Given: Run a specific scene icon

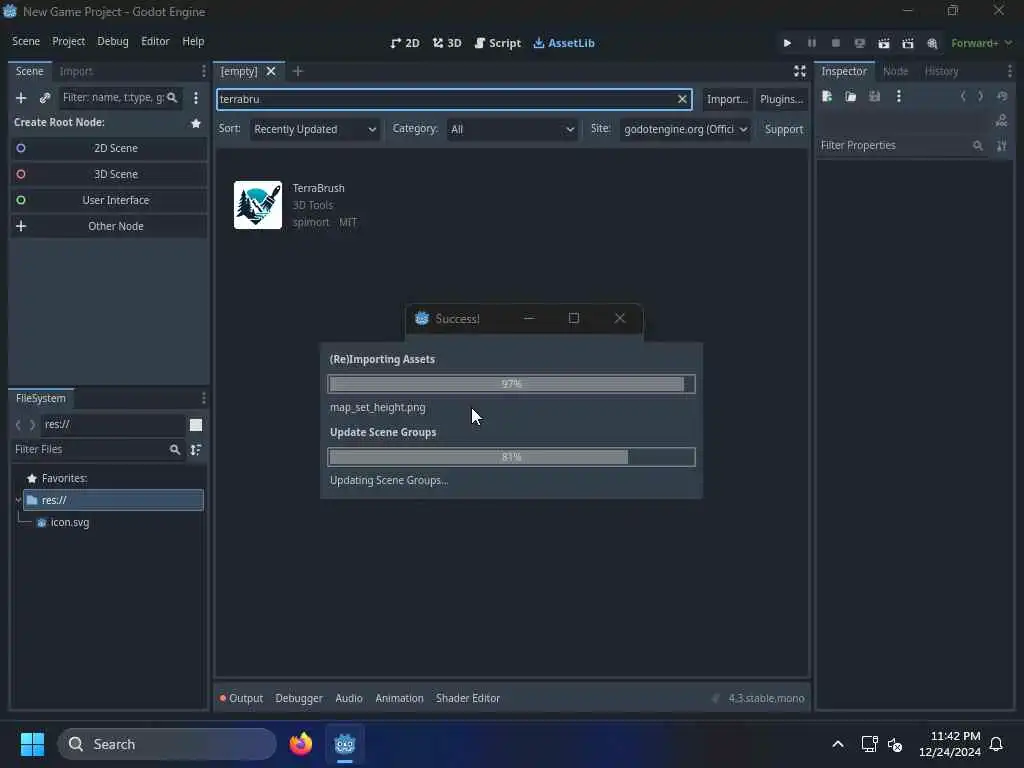Looking at the screenshot, I should 908,43.
